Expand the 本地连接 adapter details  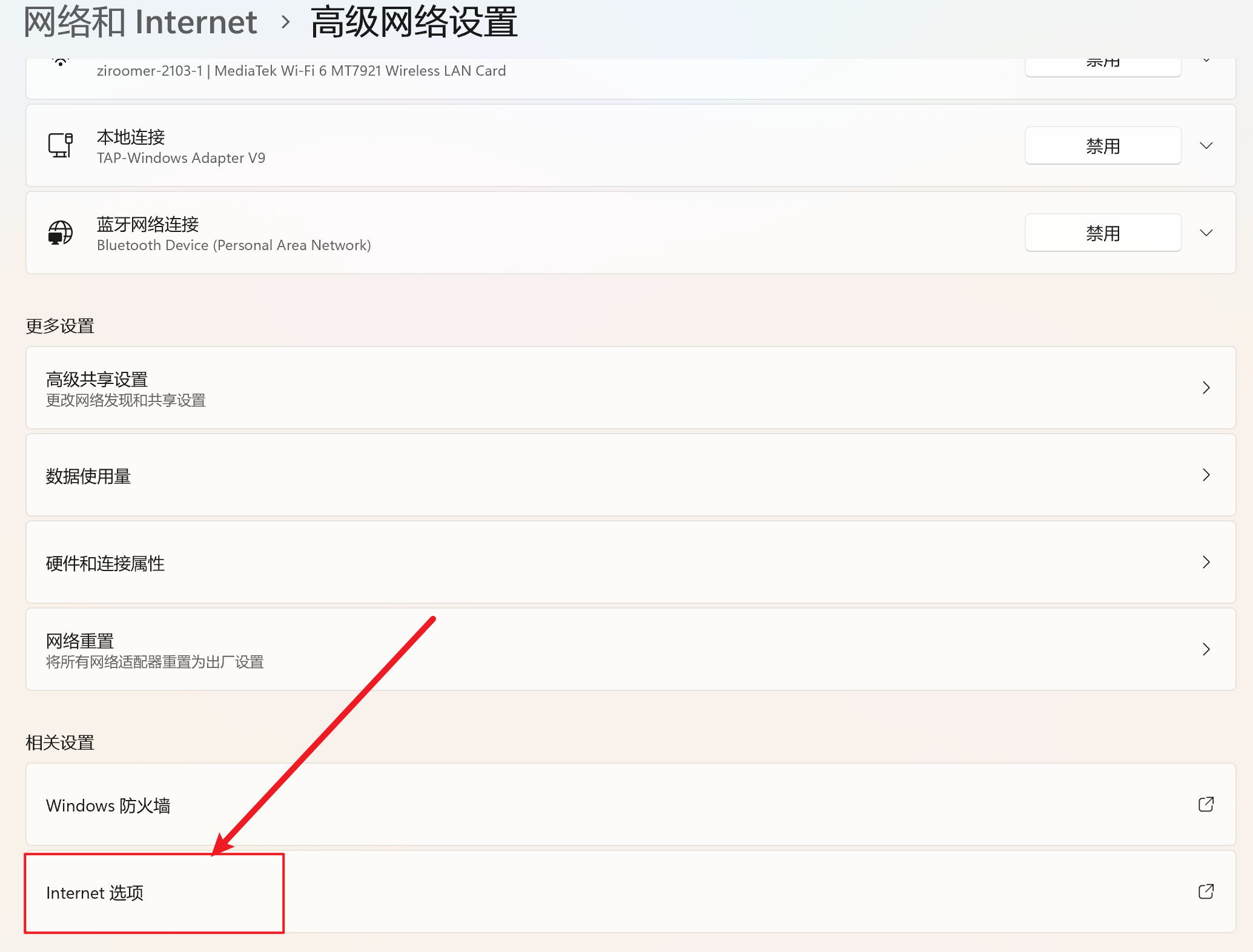tap(1206, 145)
